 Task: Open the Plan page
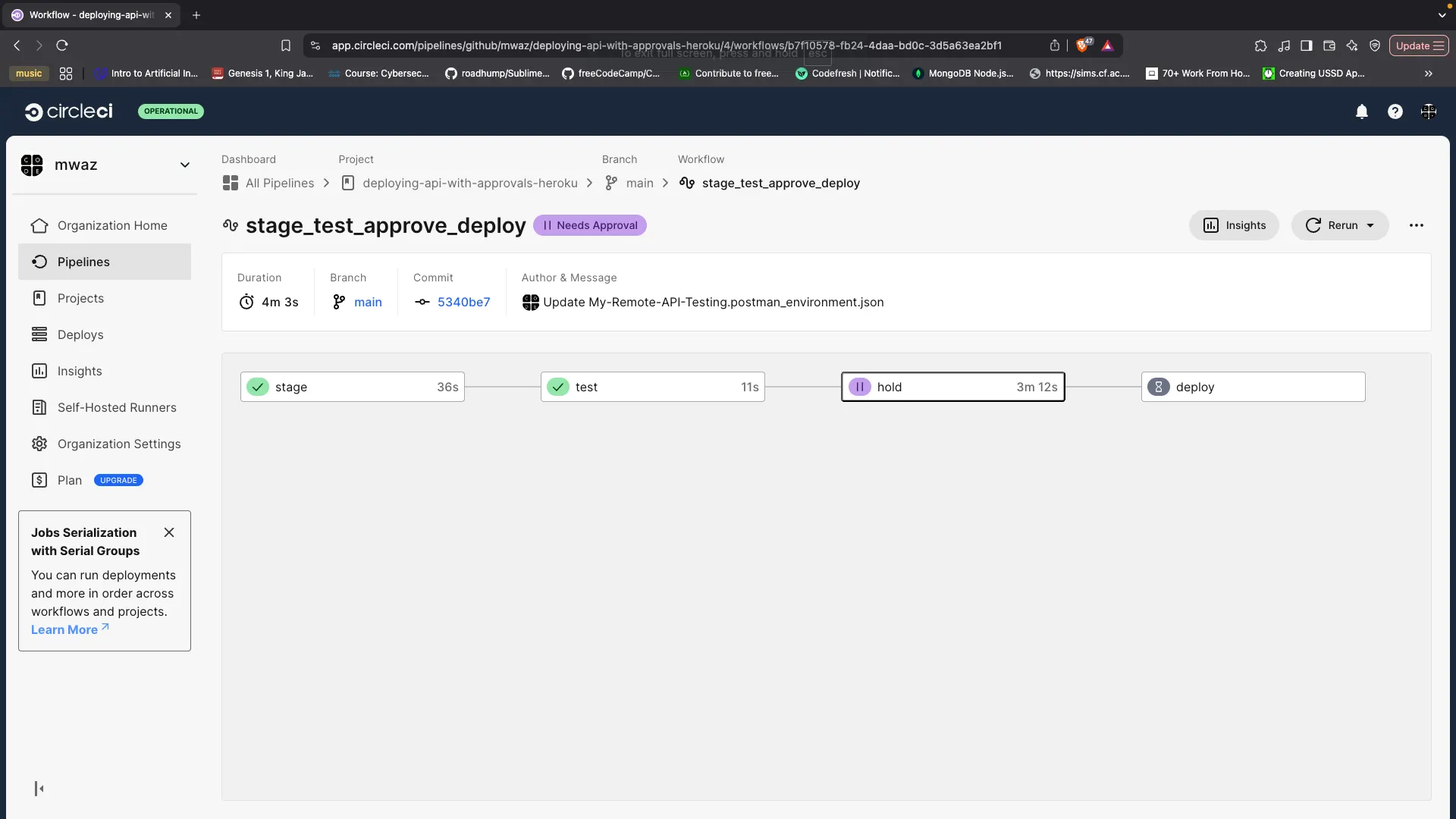coord(105,480)
